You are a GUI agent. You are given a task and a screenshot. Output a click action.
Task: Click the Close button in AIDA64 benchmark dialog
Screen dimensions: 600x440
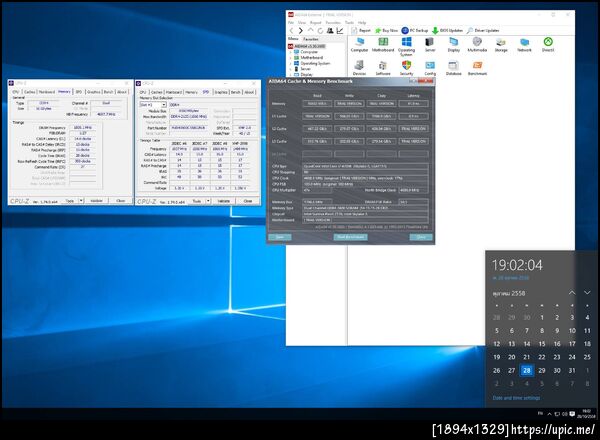421,237
